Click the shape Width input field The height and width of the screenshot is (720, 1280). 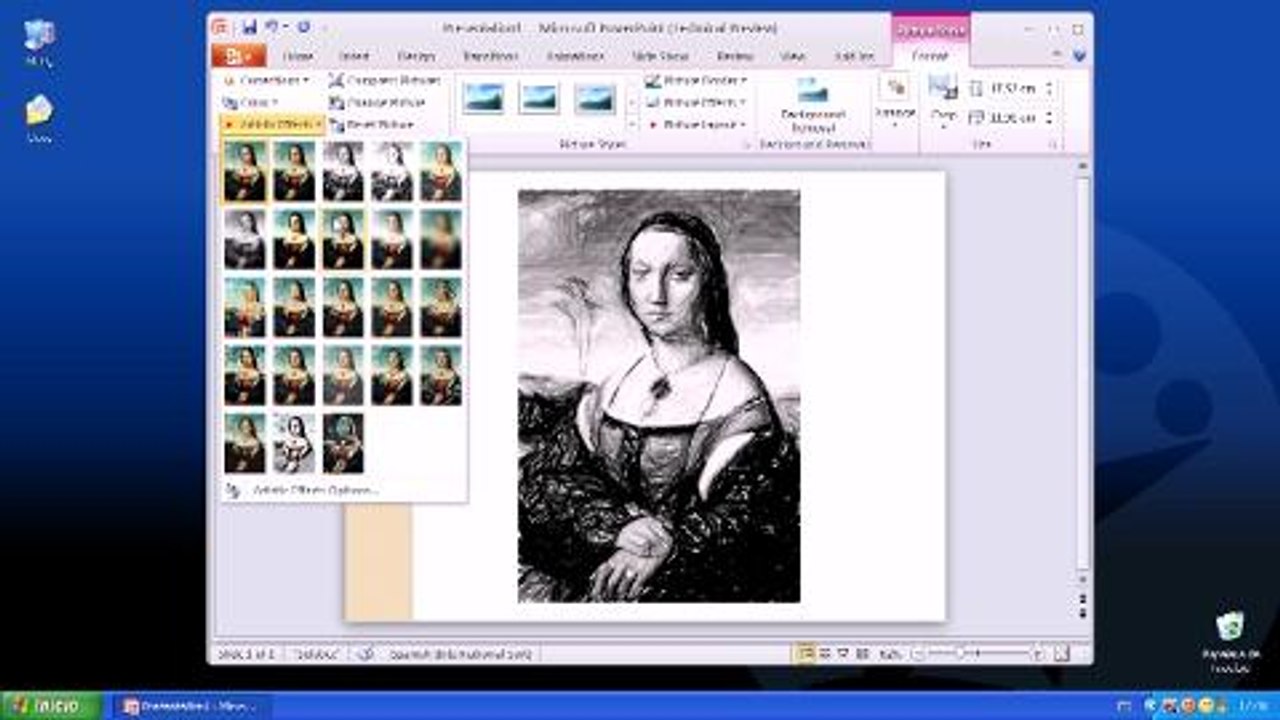(x=1015, y=118)
